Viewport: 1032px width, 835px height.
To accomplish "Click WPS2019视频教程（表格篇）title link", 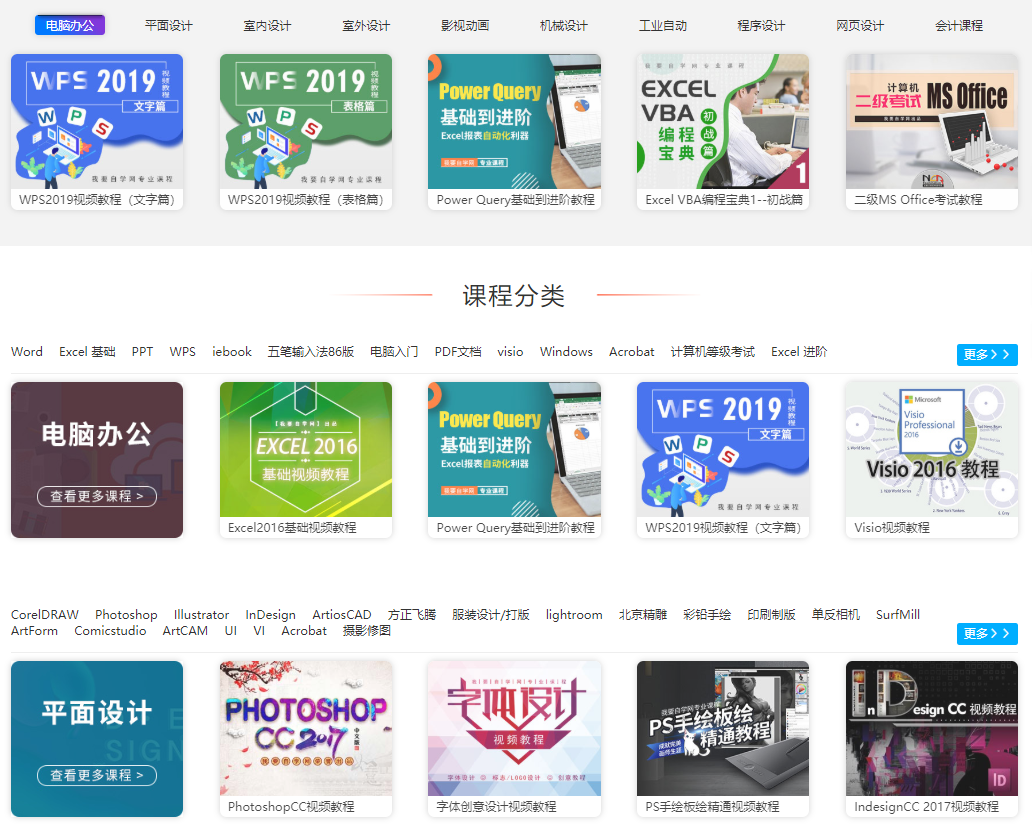I will point(305,199).
